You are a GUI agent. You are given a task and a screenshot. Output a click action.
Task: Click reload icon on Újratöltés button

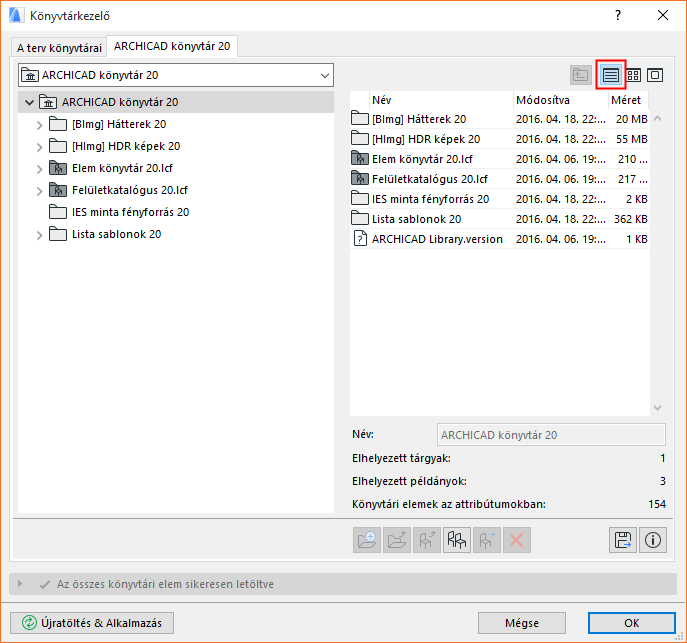(x=29, y=622)
